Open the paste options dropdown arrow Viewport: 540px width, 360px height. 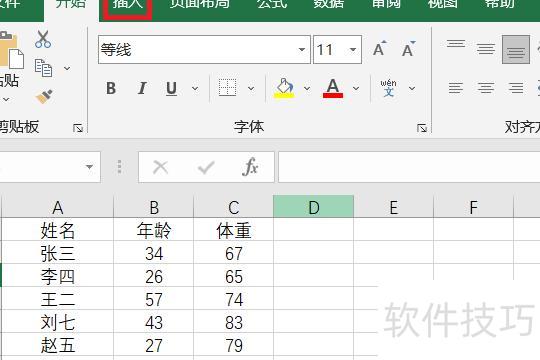[6, 100]
